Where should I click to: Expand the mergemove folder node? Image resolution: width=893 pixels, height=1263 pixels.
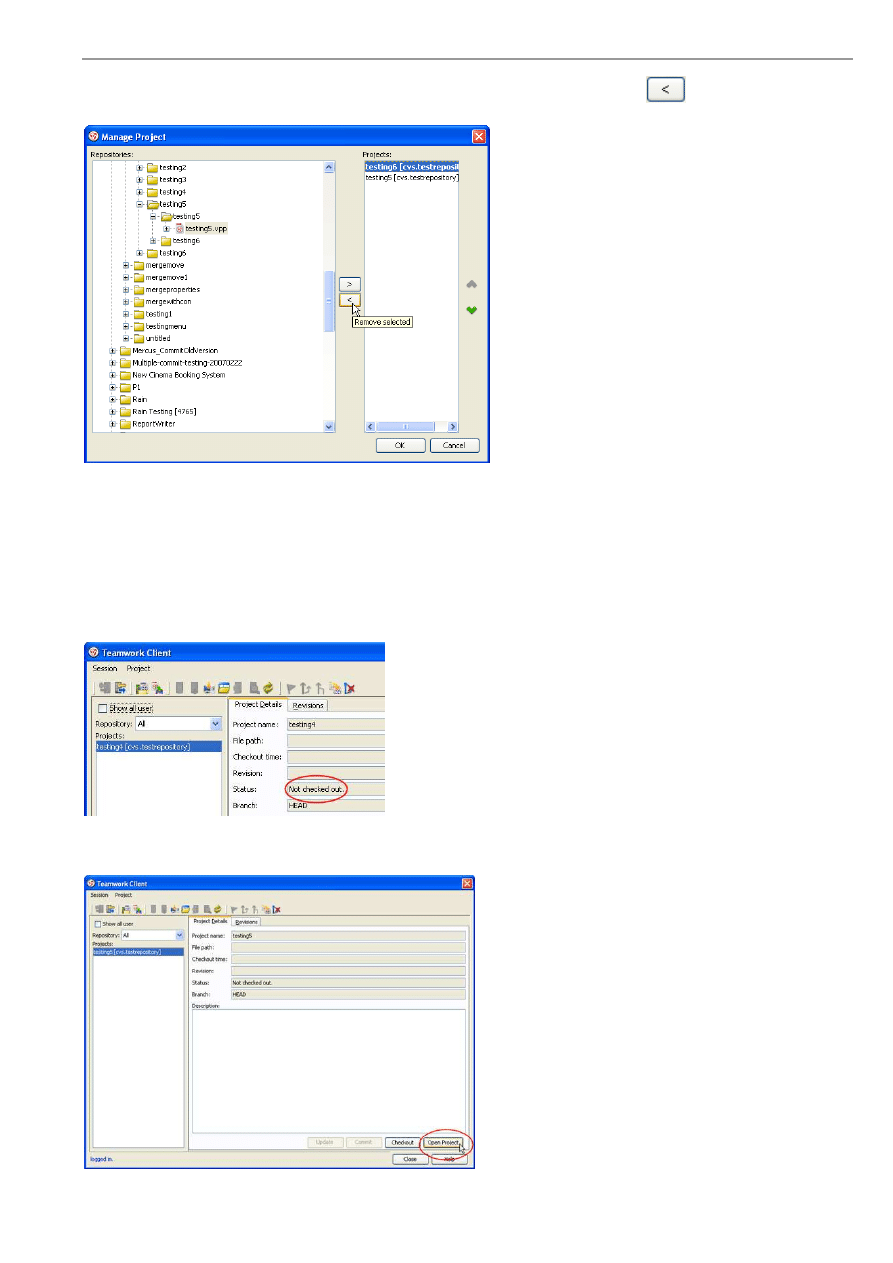pos(127,265)
